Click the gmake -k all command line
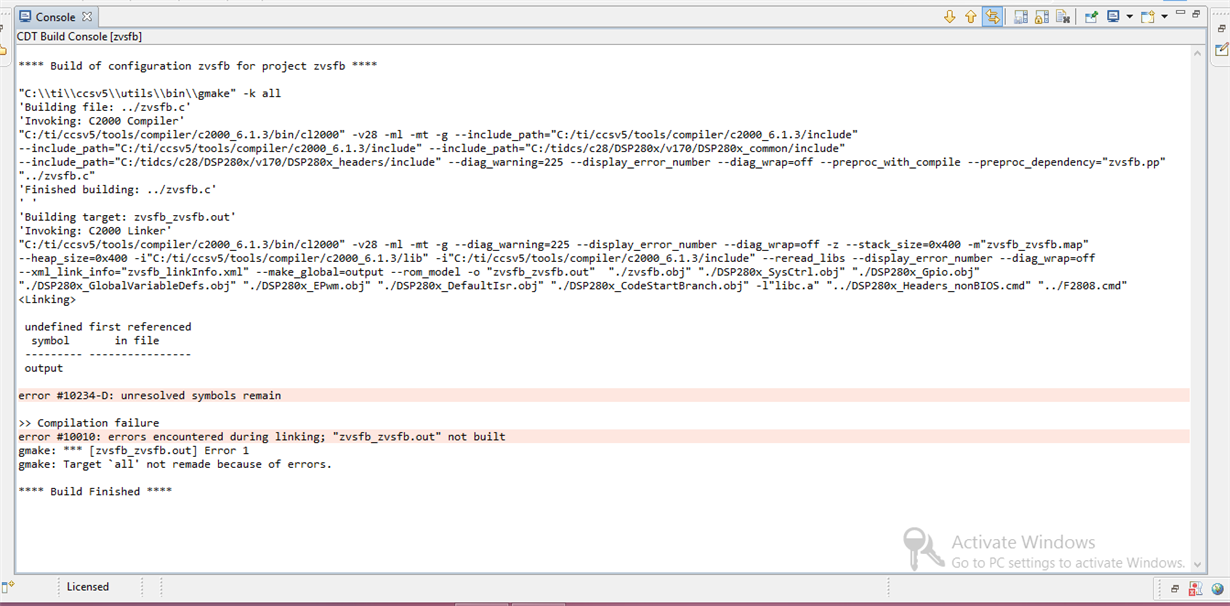Screen dimensions: 1230x606 [150, 93]
